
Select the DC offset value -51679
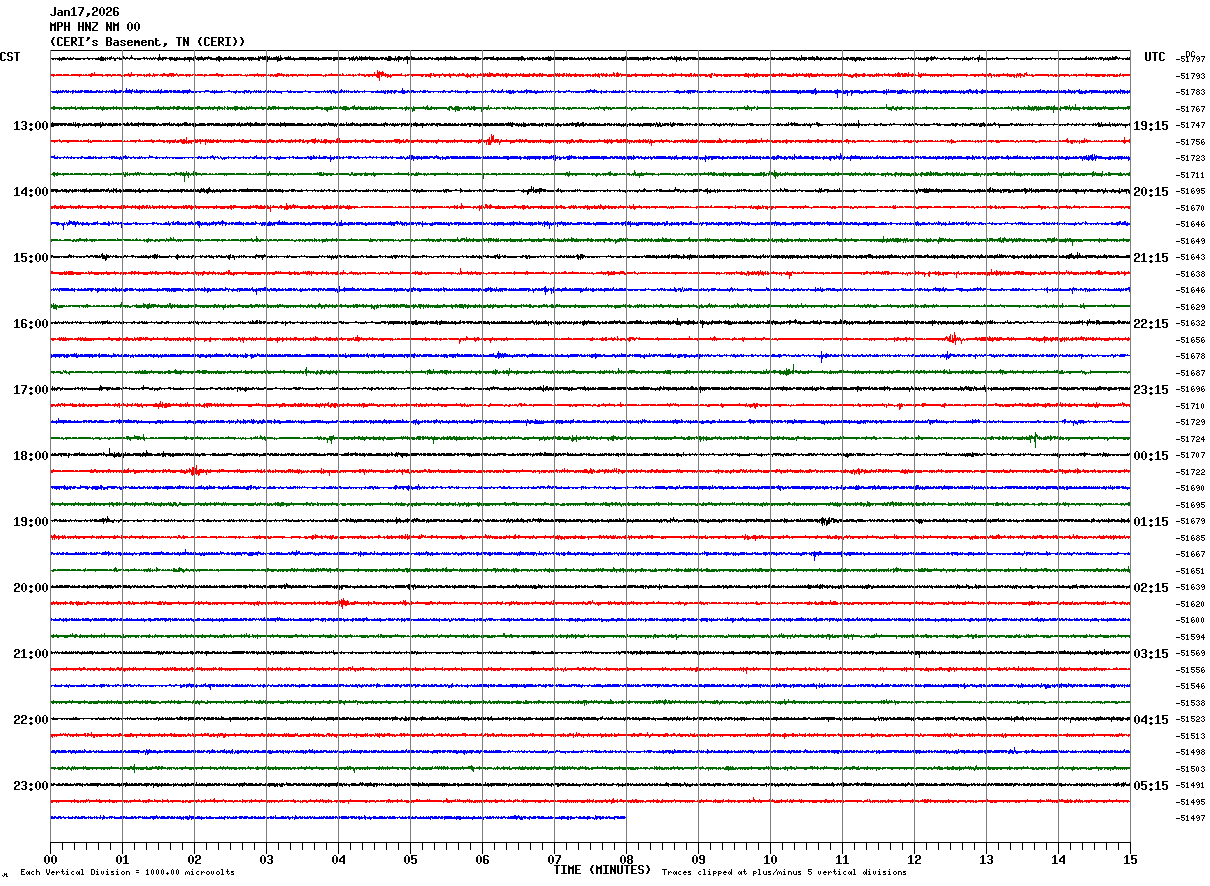tap(1191, 522)
